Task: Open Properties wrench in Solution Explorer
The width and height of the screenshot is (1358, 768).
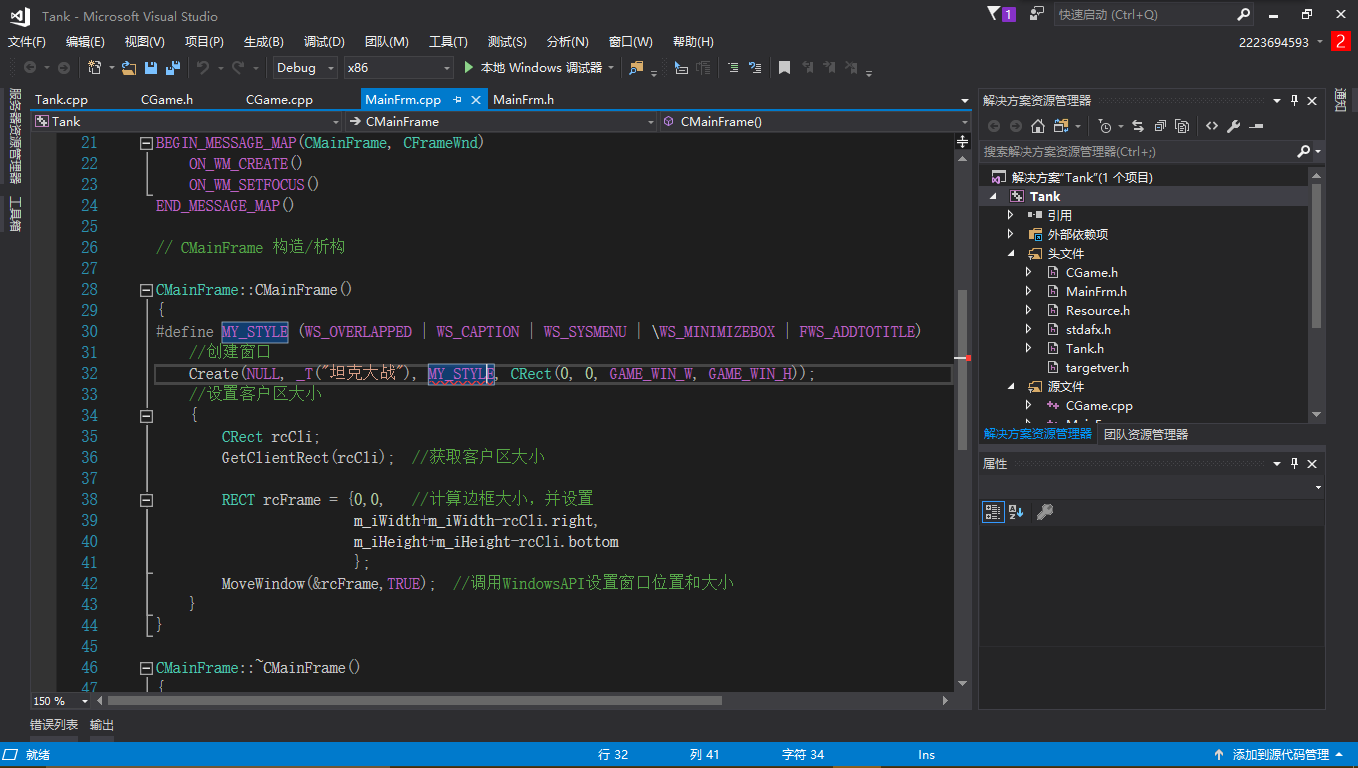Action: pyautogui.click(x=1233, y=126)
